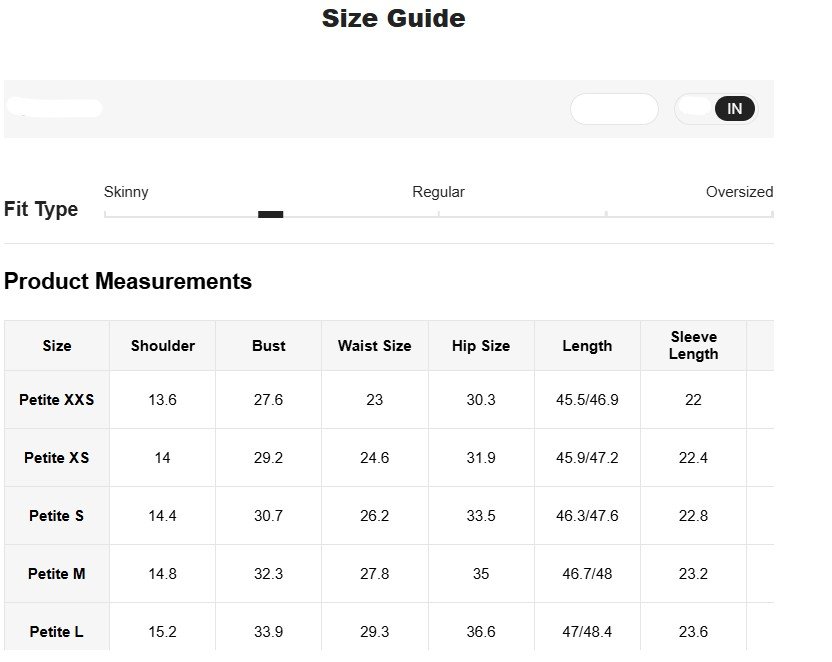The image size is (832, 662).
Task: Select the Skinny fit label
Action: [x=126, y=192]
